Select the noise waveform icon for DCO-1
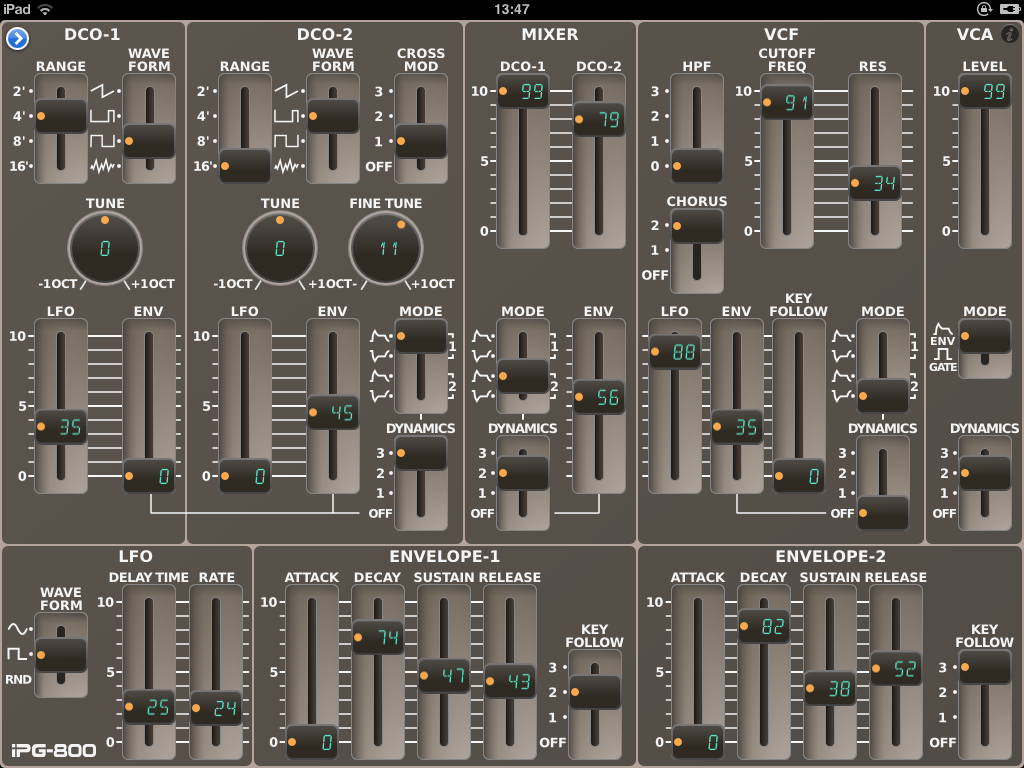Viewport: 1024px width, 768px height. (103, 166)
